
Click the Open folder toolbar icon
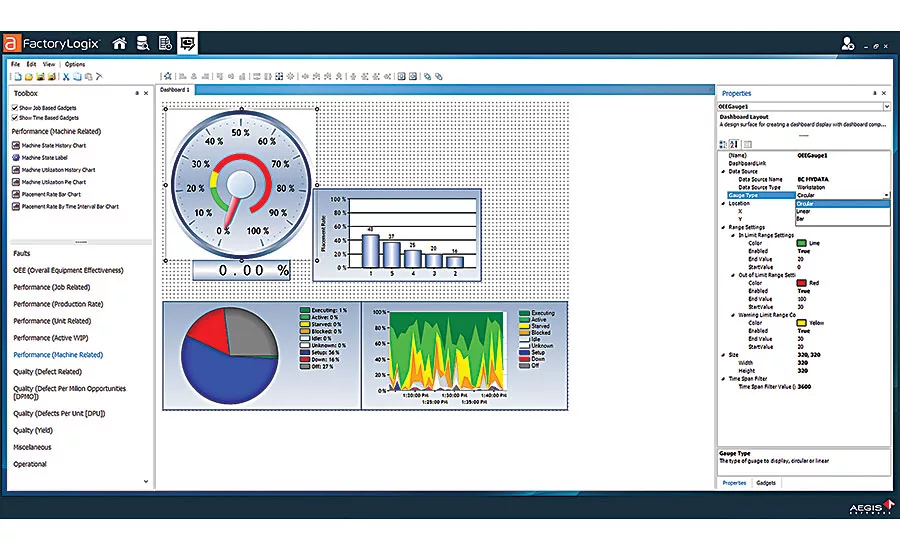click(x=29, y=76)
